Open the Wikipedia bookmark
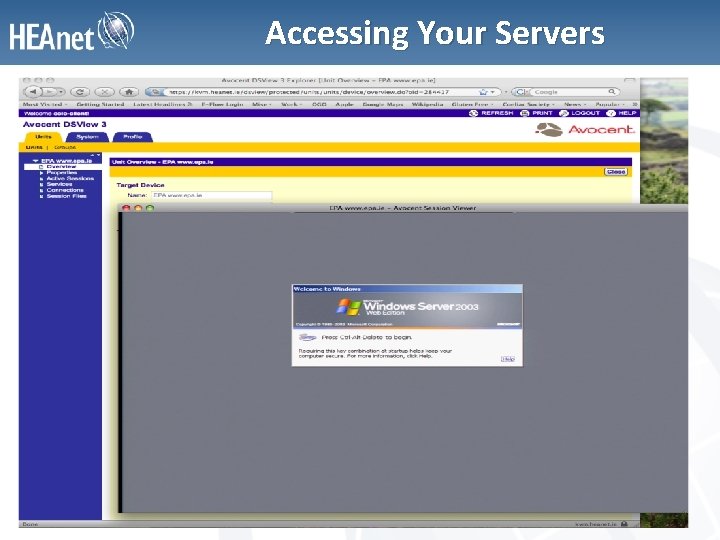Viewport: 720px width, 540px height. [428, 105]
